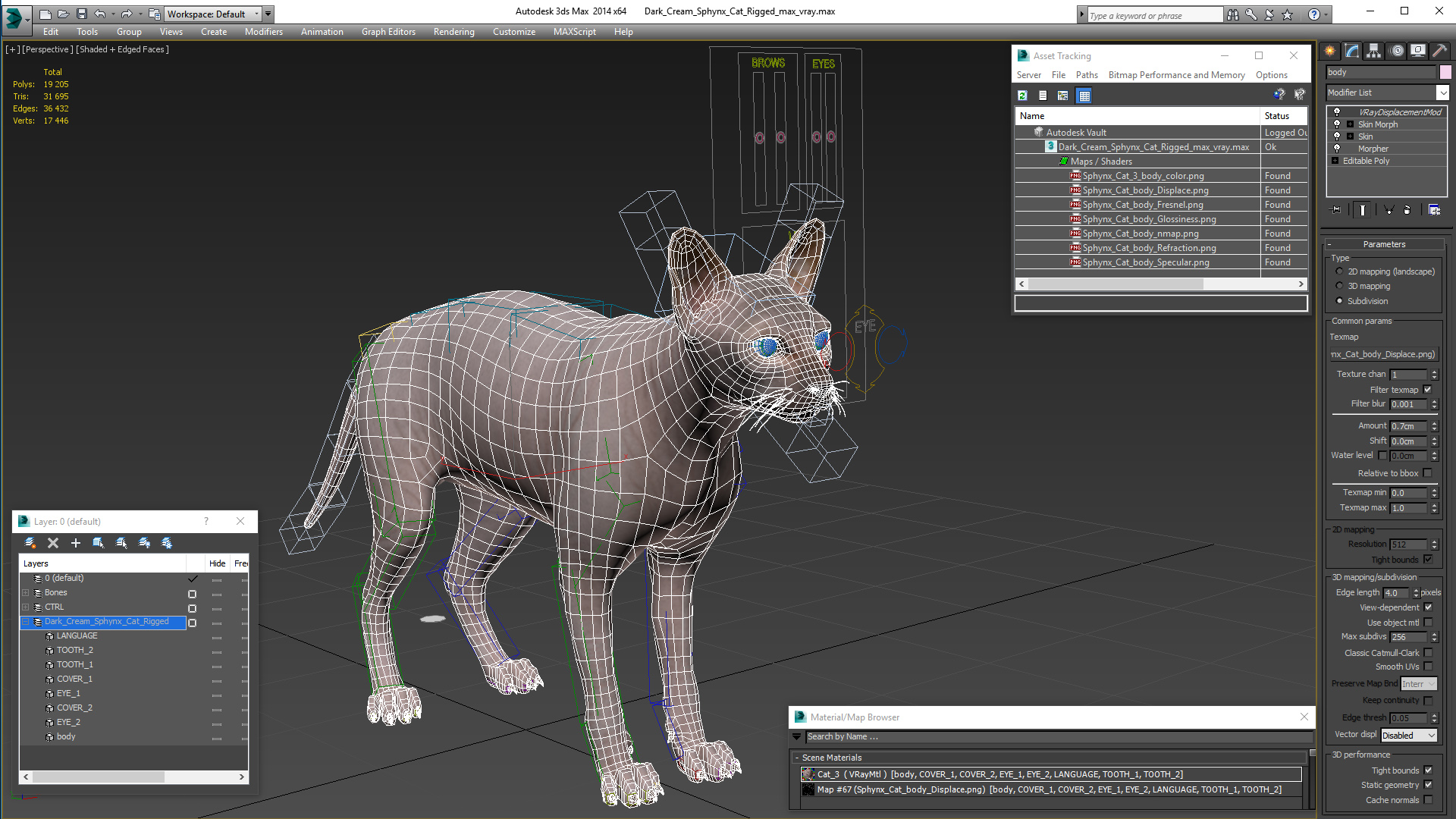The image size is (1456, 819).
Task: Delete highlighted layer with X icon
Action: pos(53,543)
